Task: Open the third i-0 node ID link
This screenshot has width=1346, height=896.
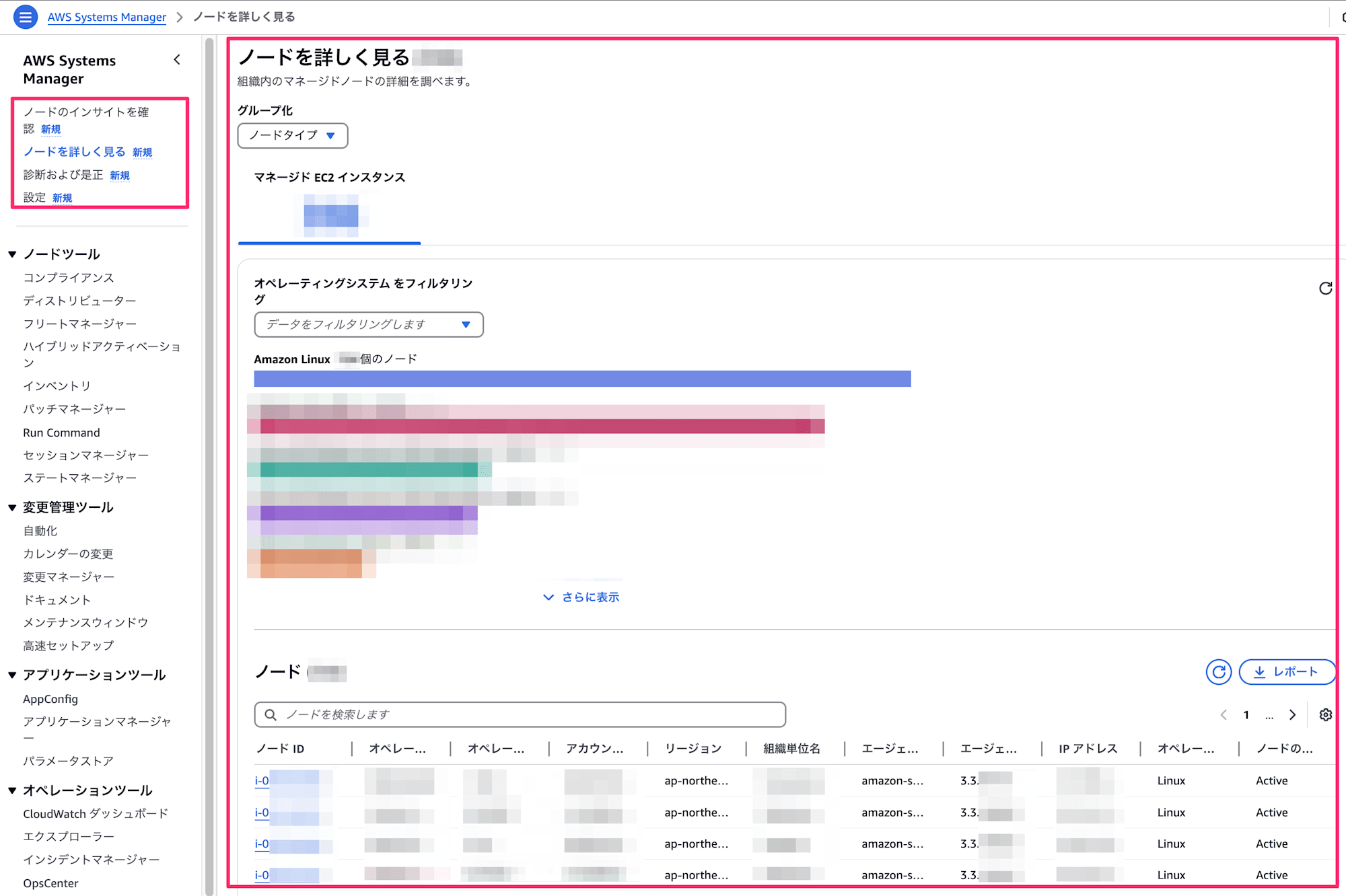Action: 262,844
